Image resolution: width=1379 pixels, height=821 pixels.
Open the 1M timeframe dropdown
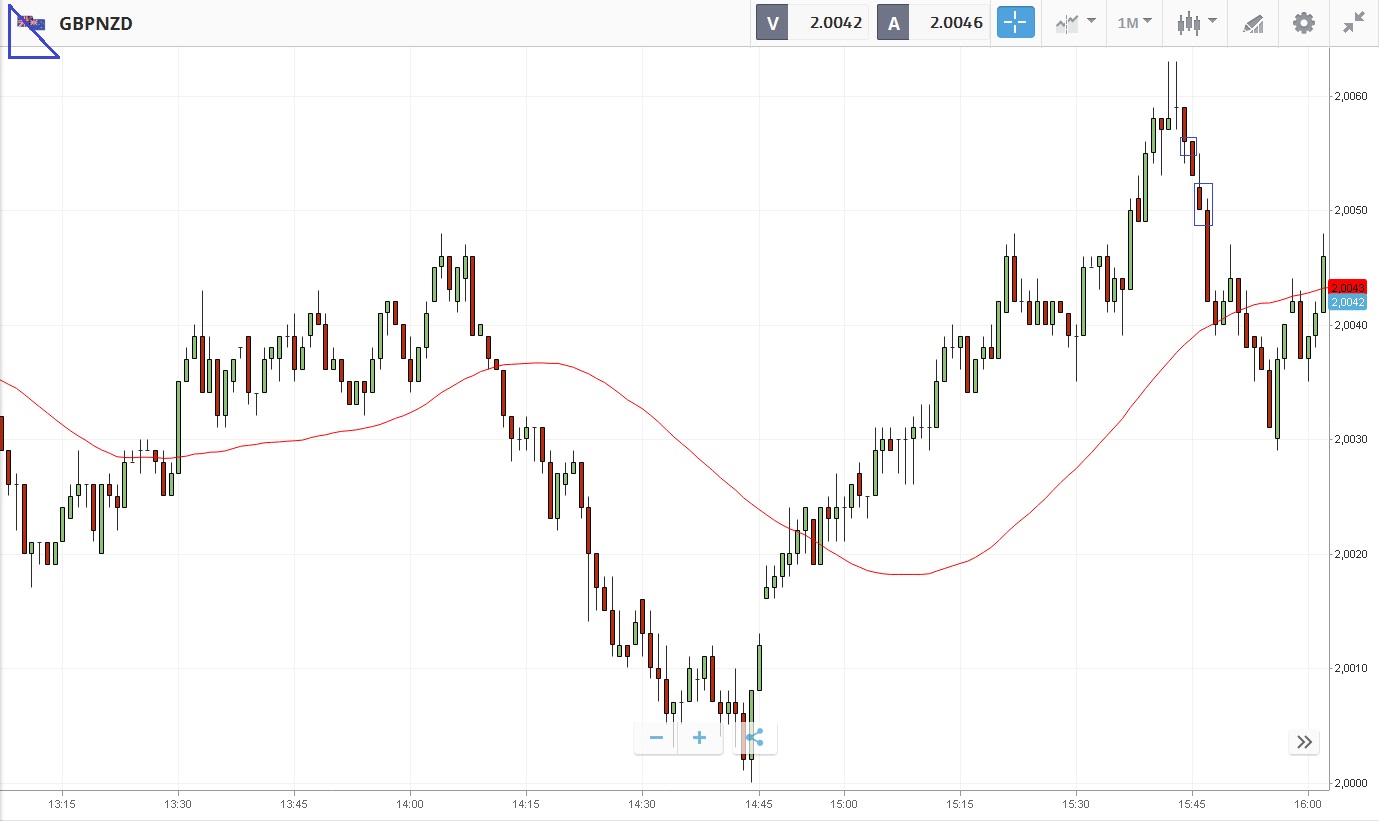pos(1134,22)
